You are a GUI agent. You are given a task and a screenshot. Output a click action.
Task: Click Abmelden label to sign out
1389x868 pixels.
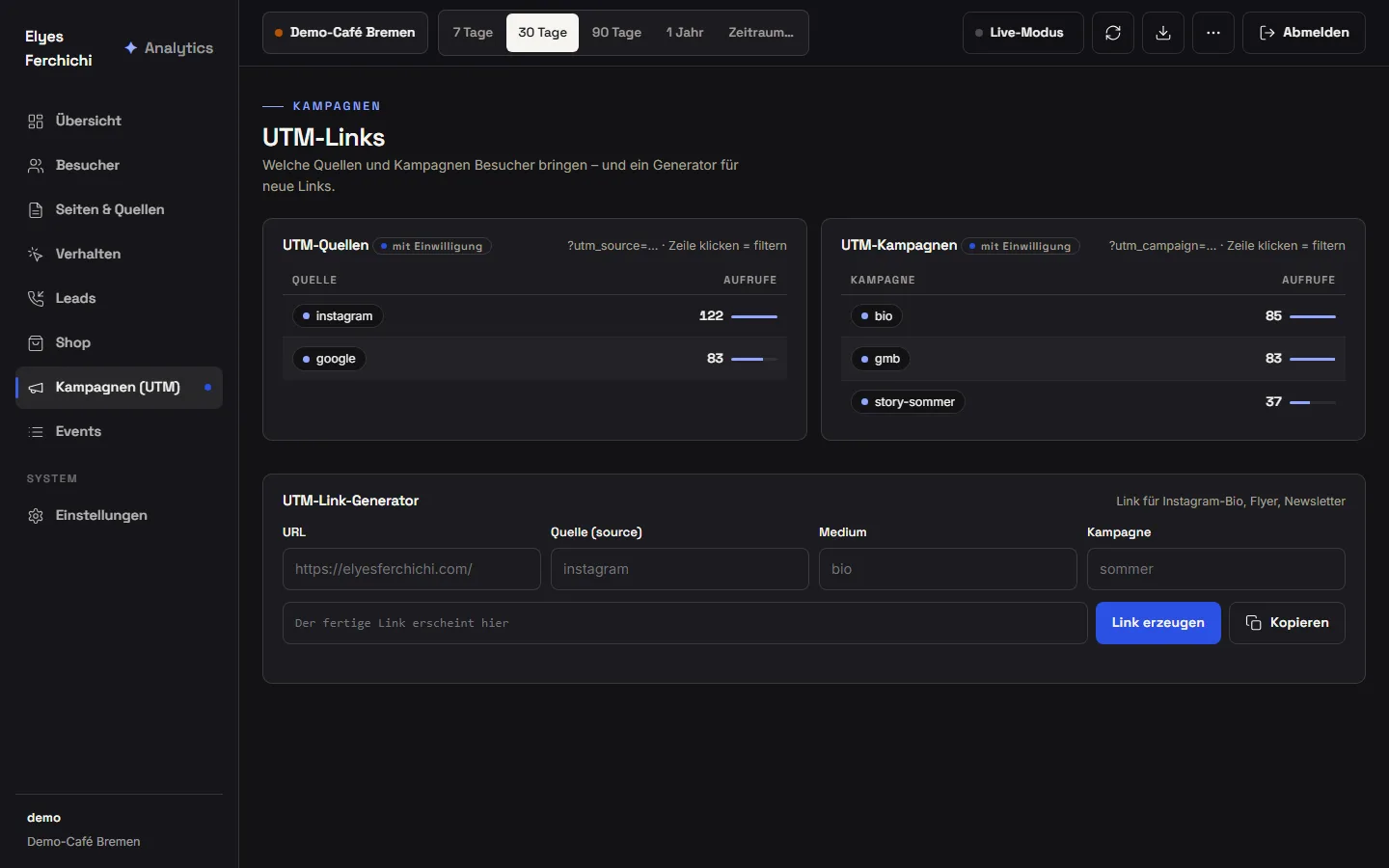tap(1316, 33)
